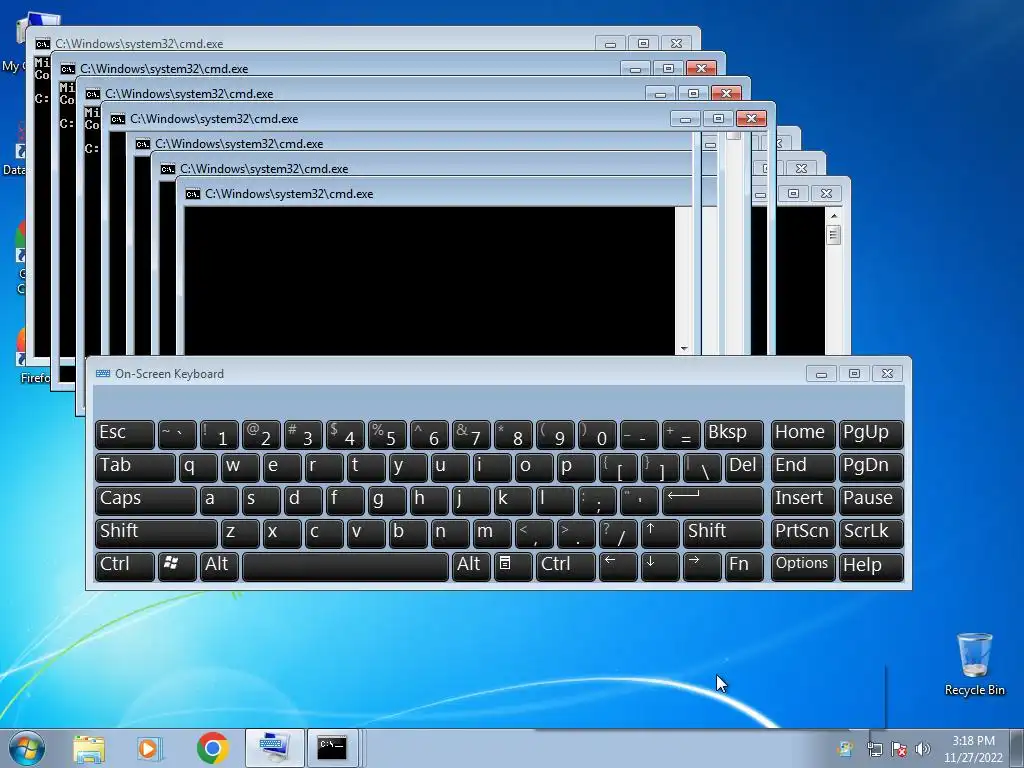Toggle the left Shift key
Viewport: 1024px width, 768px height.
click(x=156, y=533)
